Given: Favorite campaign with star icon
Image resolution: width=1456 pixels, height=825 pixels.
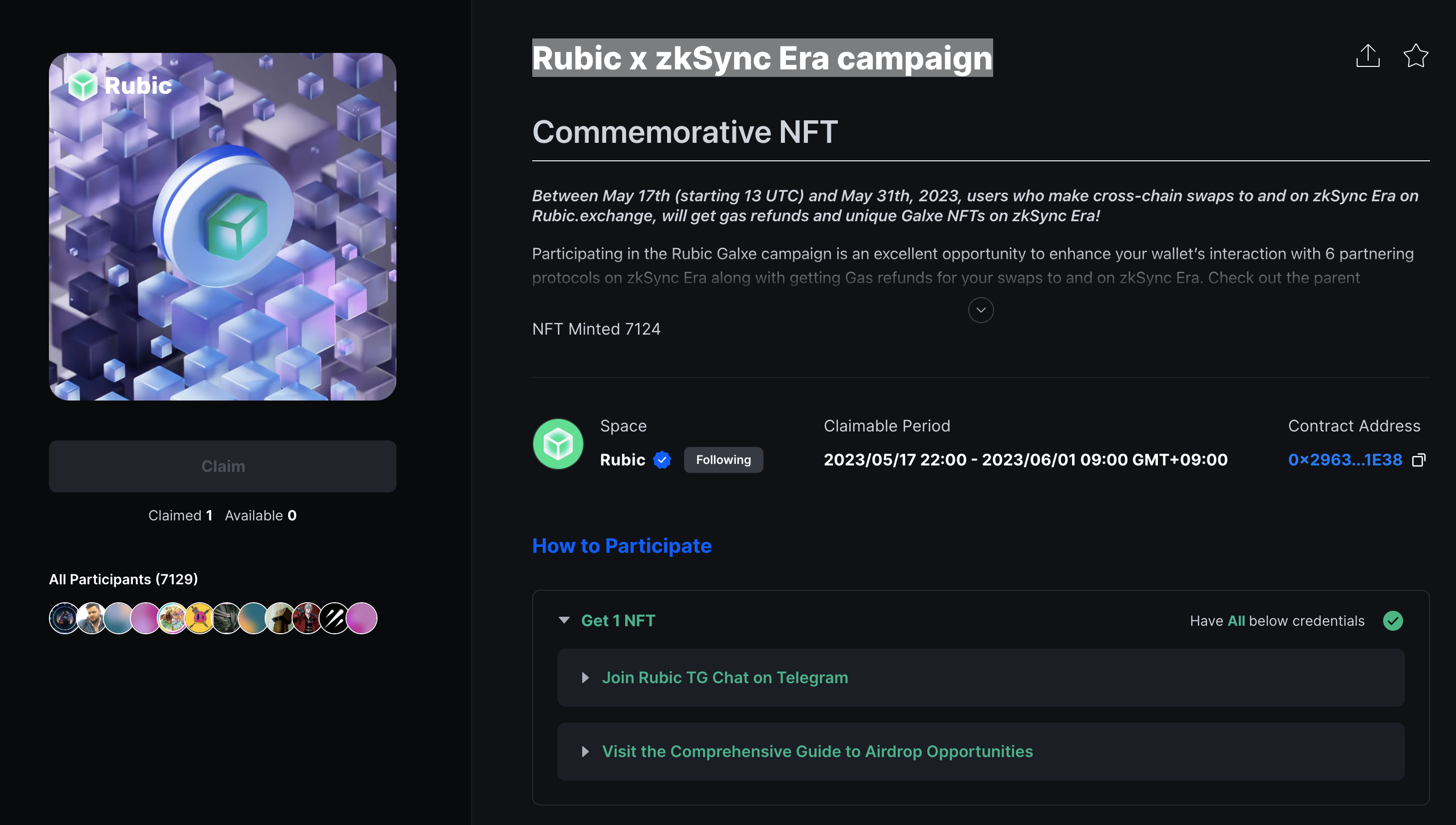Looking at the screenshot, I should [1415, 55].
